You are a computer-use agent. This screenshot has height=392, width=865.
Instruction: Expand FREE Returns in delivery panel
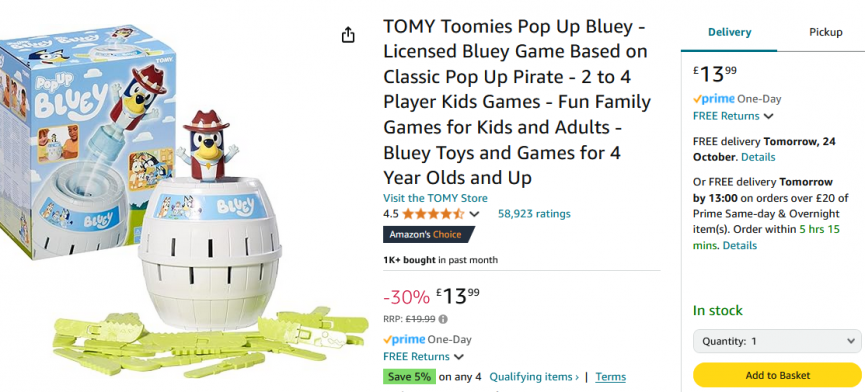tap(733, 116)
